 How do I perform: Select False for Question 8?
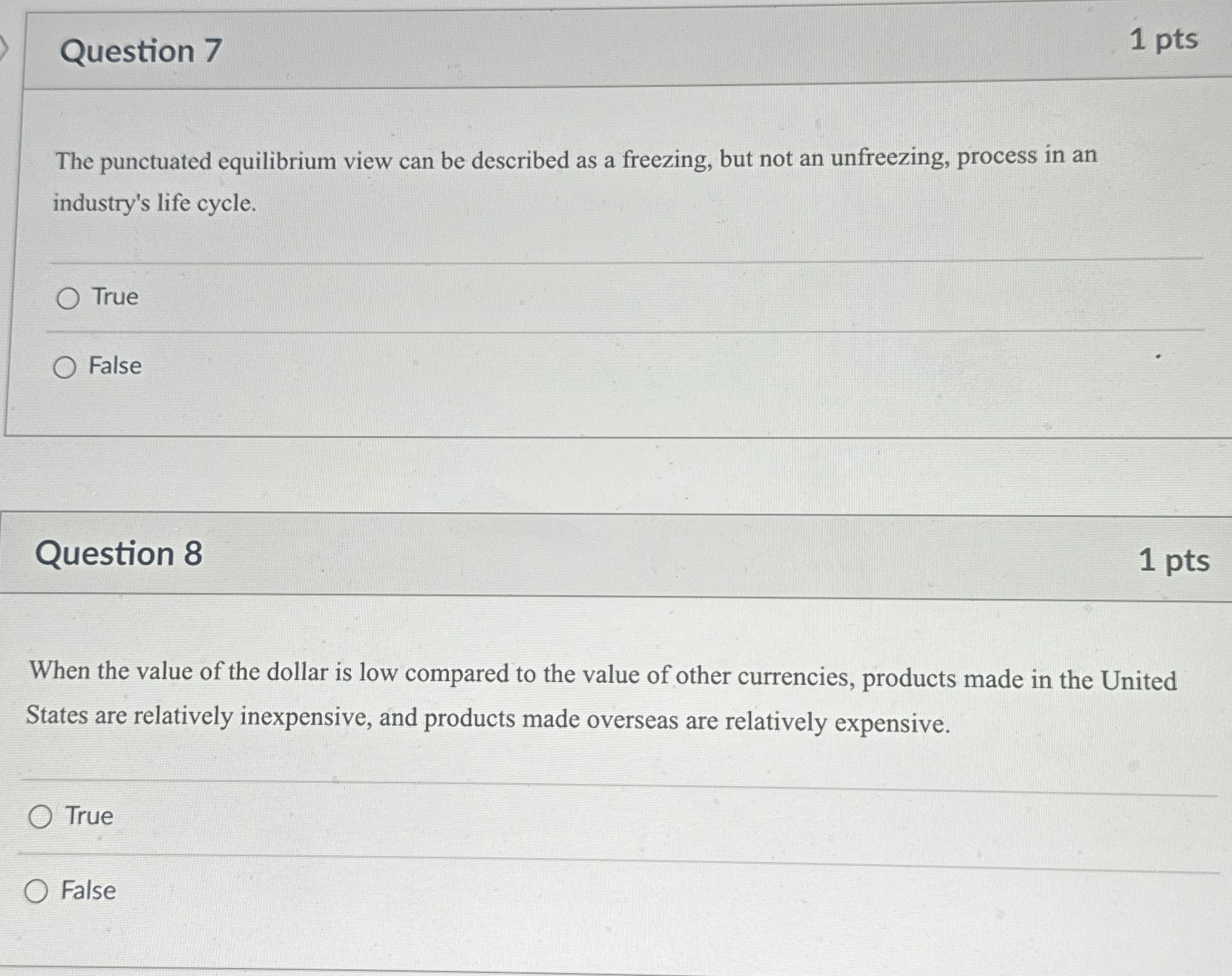click(x=38, y=892)
